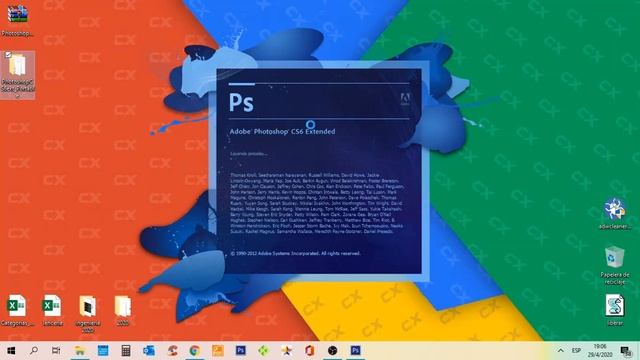Click the green diamond taskbar icon
This screenshot has width=640, height=360.
(264, 351)
